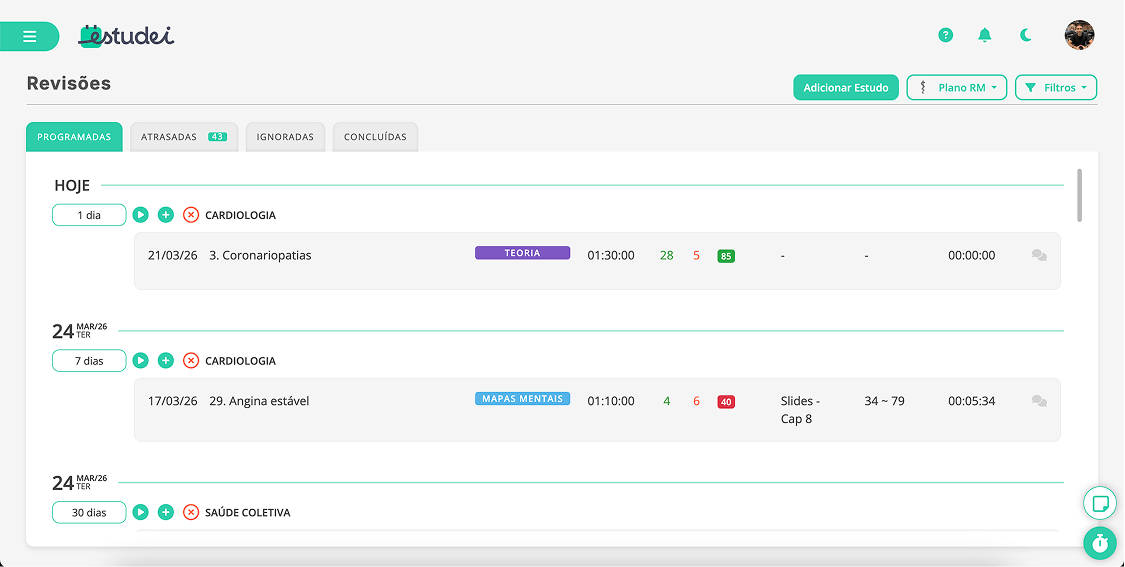
Task: Open the floating notes button
Action: point(1100,503)
